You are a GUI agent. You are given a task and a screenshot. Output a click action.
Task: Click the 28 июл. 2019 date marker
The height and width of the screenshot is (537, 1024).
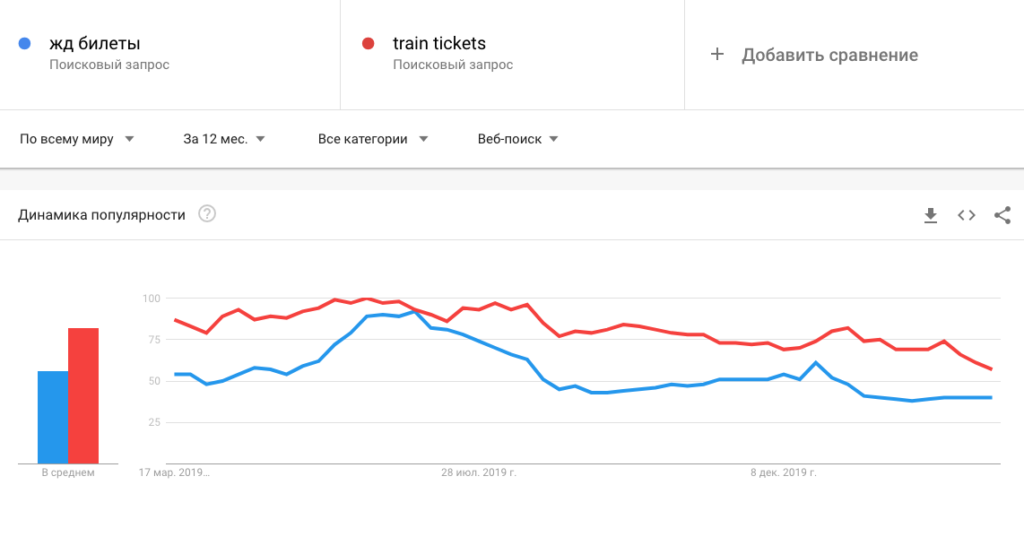pos(478,473)
